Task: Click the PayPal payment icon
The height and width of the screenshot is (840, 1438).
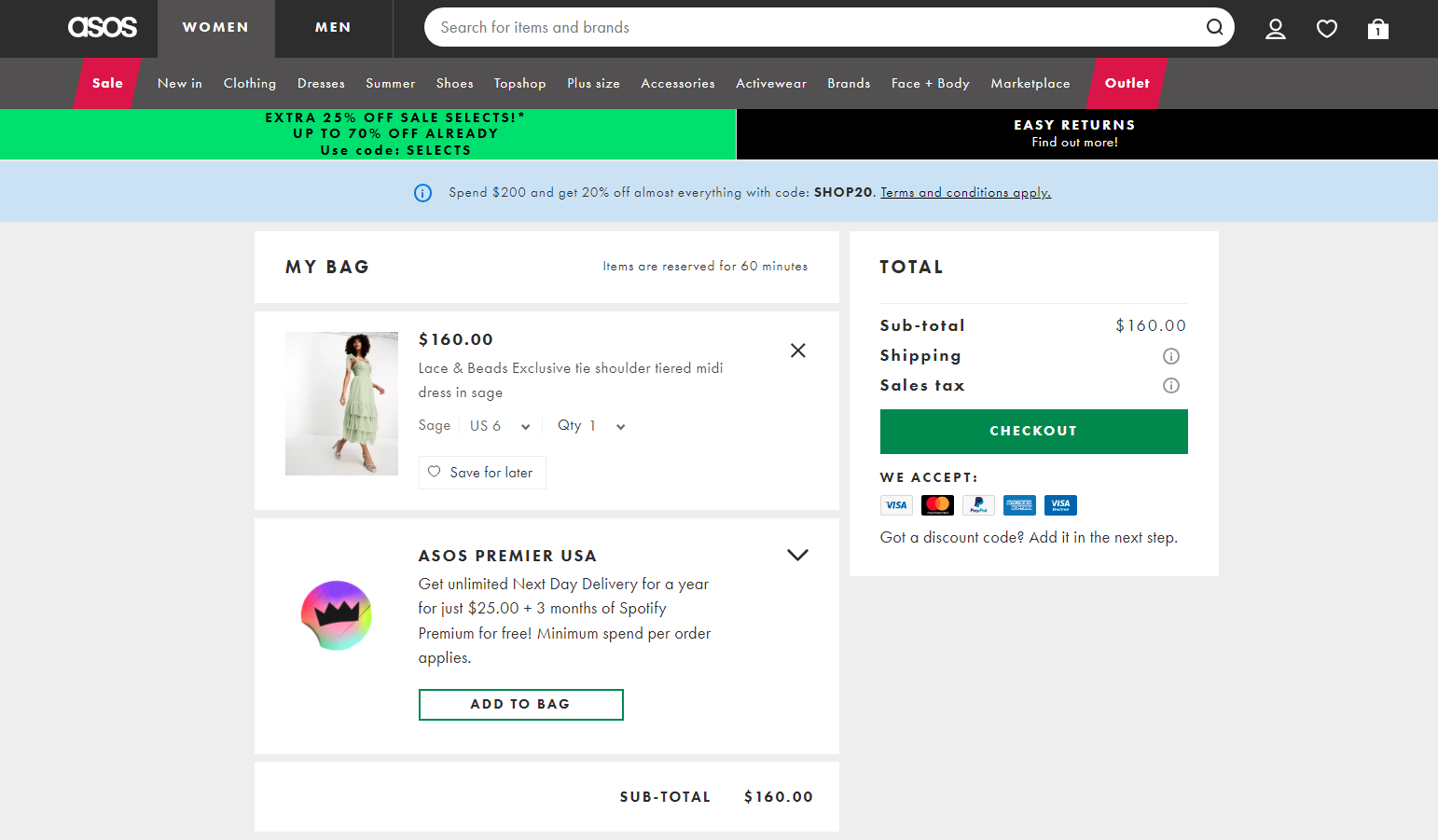Action: 978,504
